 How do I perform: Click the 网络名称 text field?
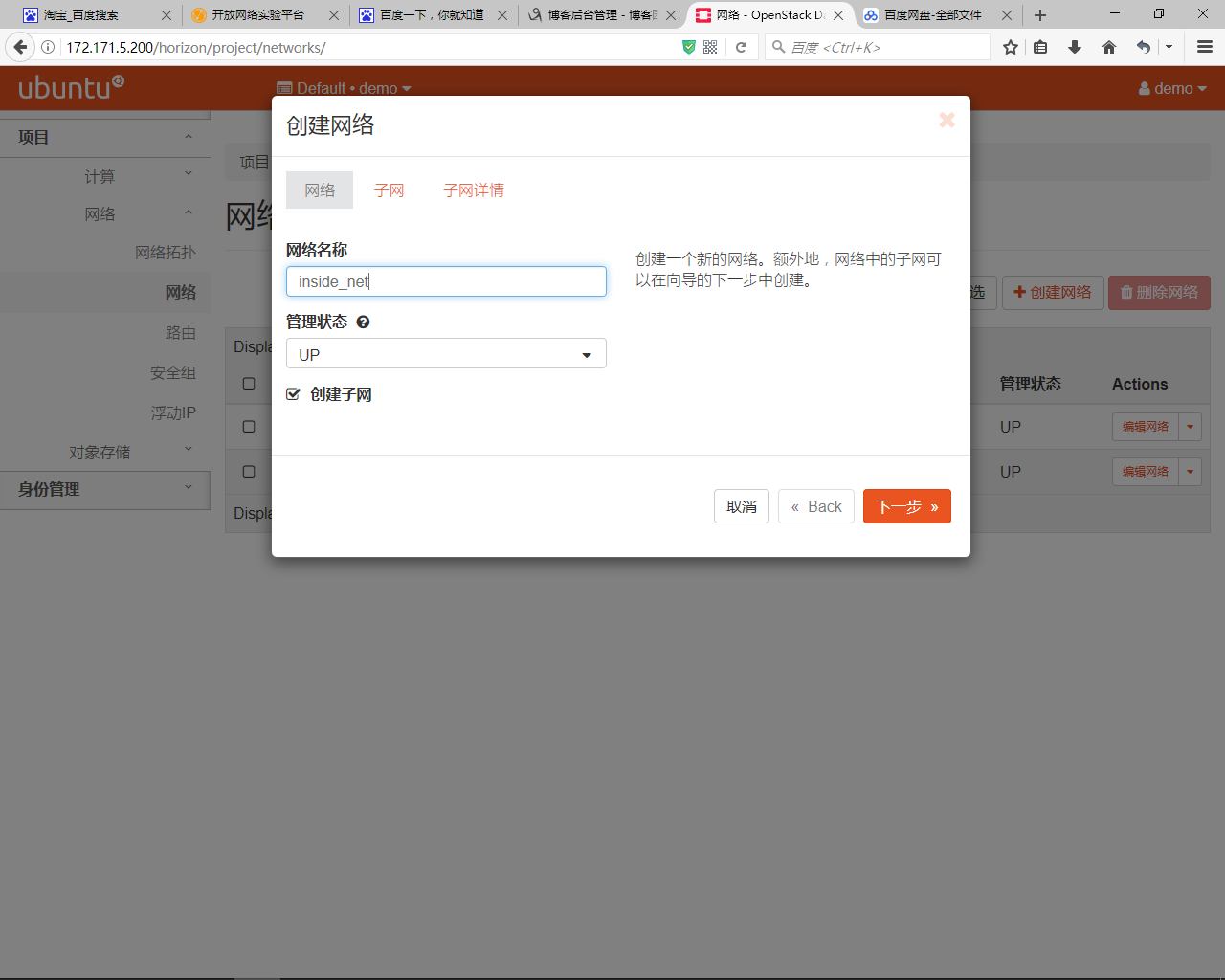click(x=446, y=281)
